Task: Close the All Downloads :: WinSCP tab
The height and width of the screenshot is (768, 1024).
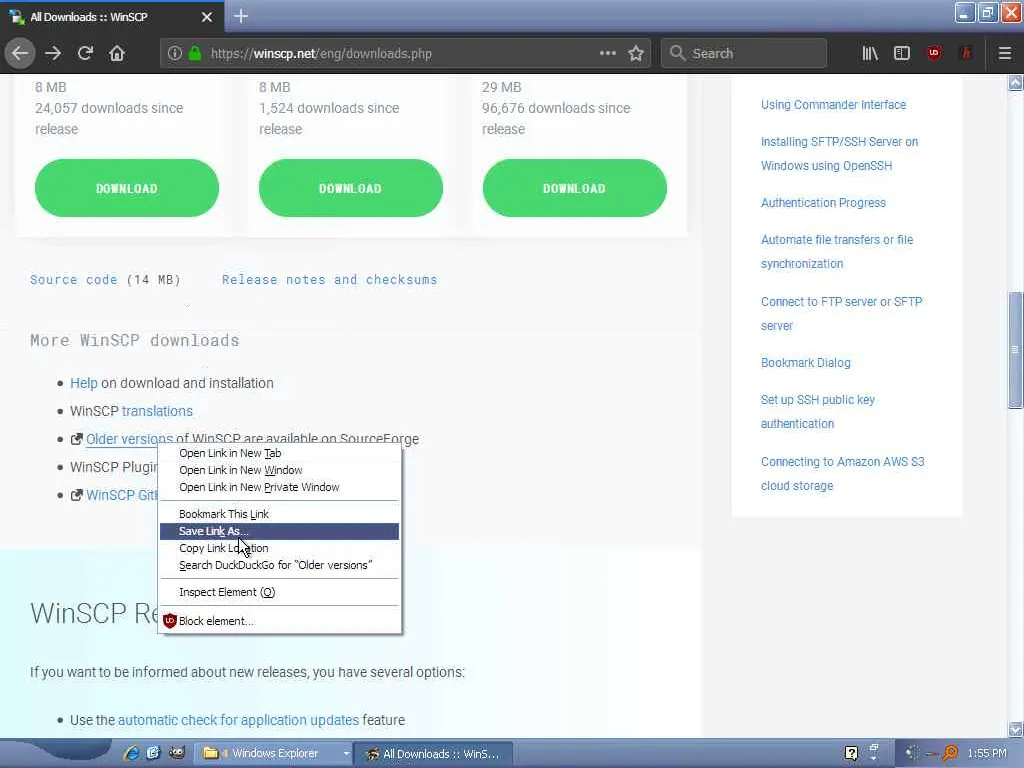Action: pos(206,17)
